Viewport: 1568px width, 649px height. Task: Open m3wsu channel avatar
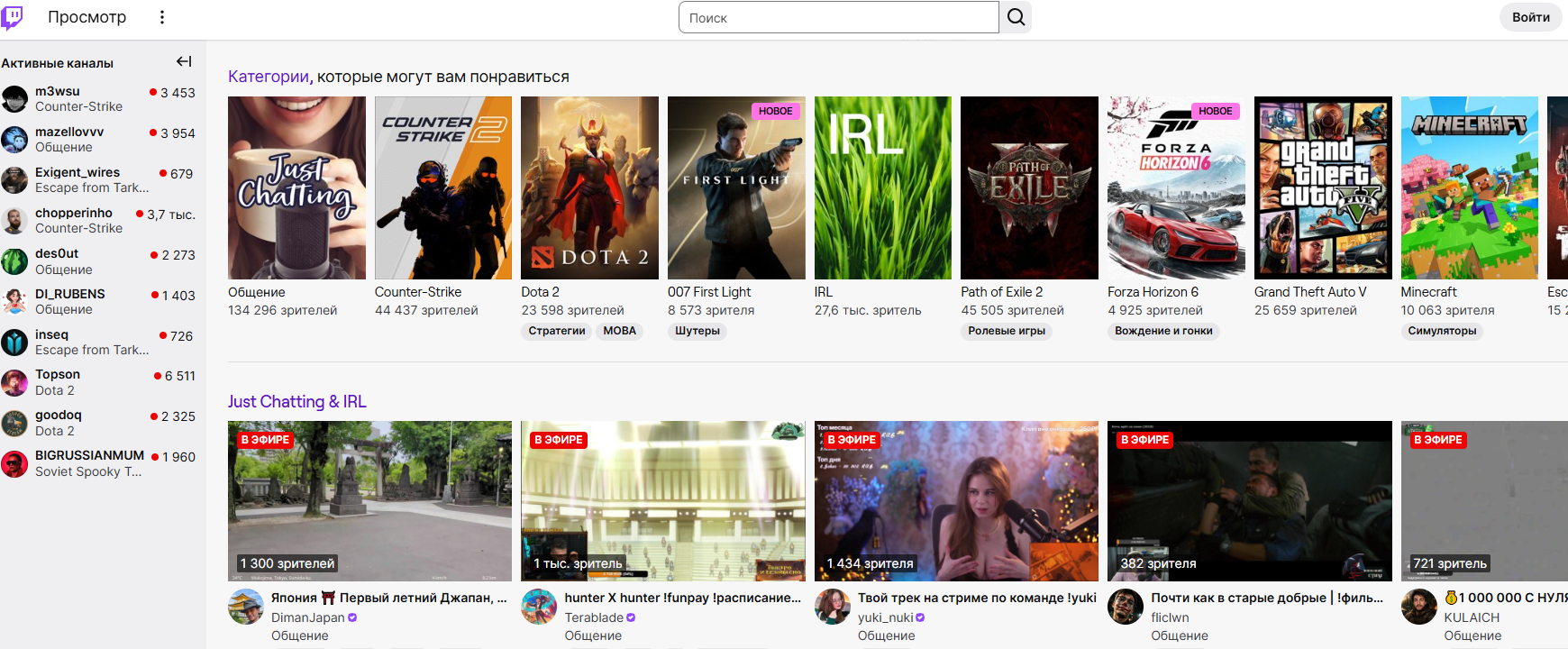coord(14,98)
